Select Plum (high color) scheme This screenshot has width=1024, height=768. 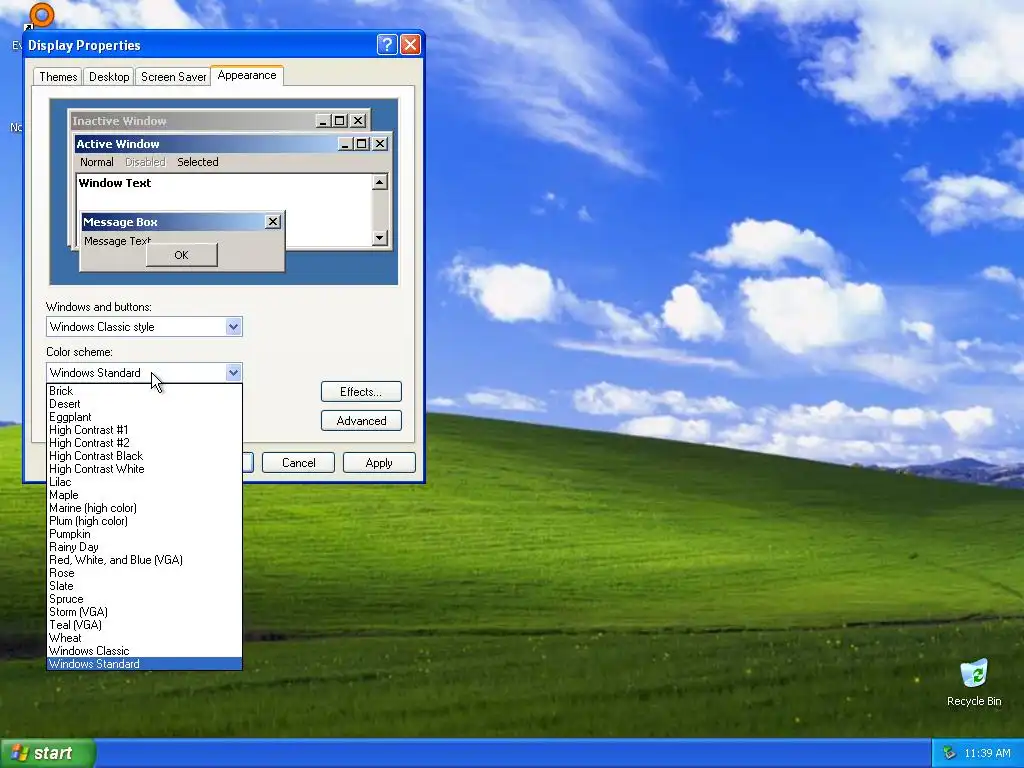144,521
